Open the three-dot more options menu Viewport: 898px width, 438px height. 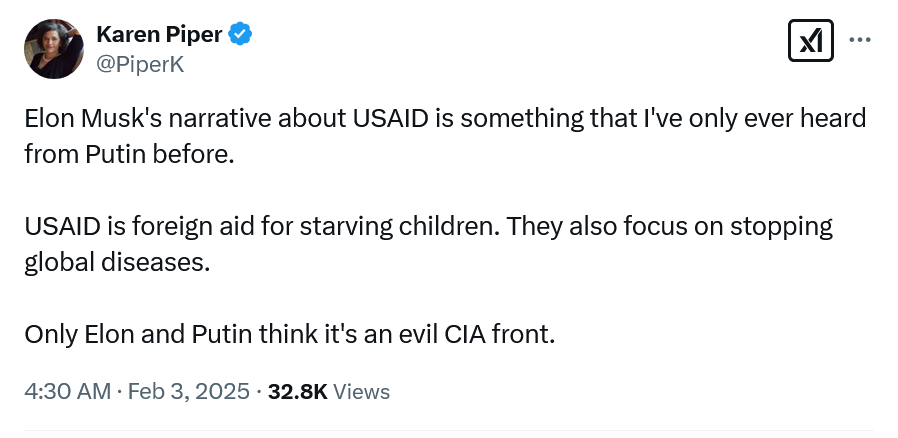point(860,40)
